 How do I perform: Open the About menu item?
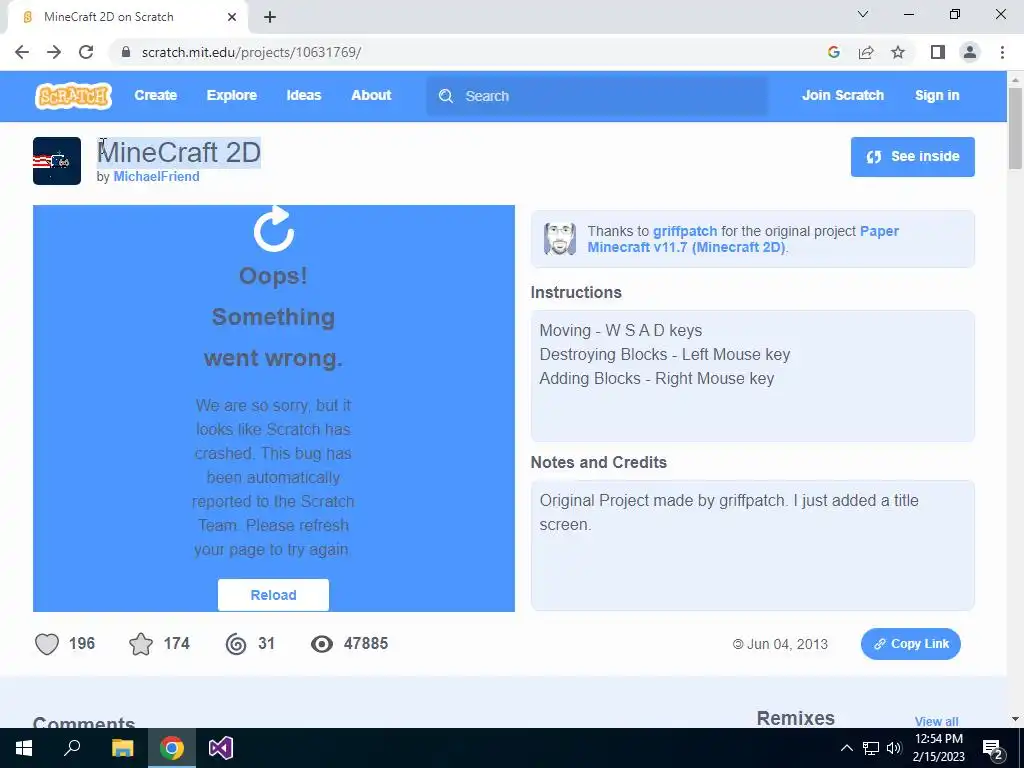pyautogui.click(x=371, y=95)
